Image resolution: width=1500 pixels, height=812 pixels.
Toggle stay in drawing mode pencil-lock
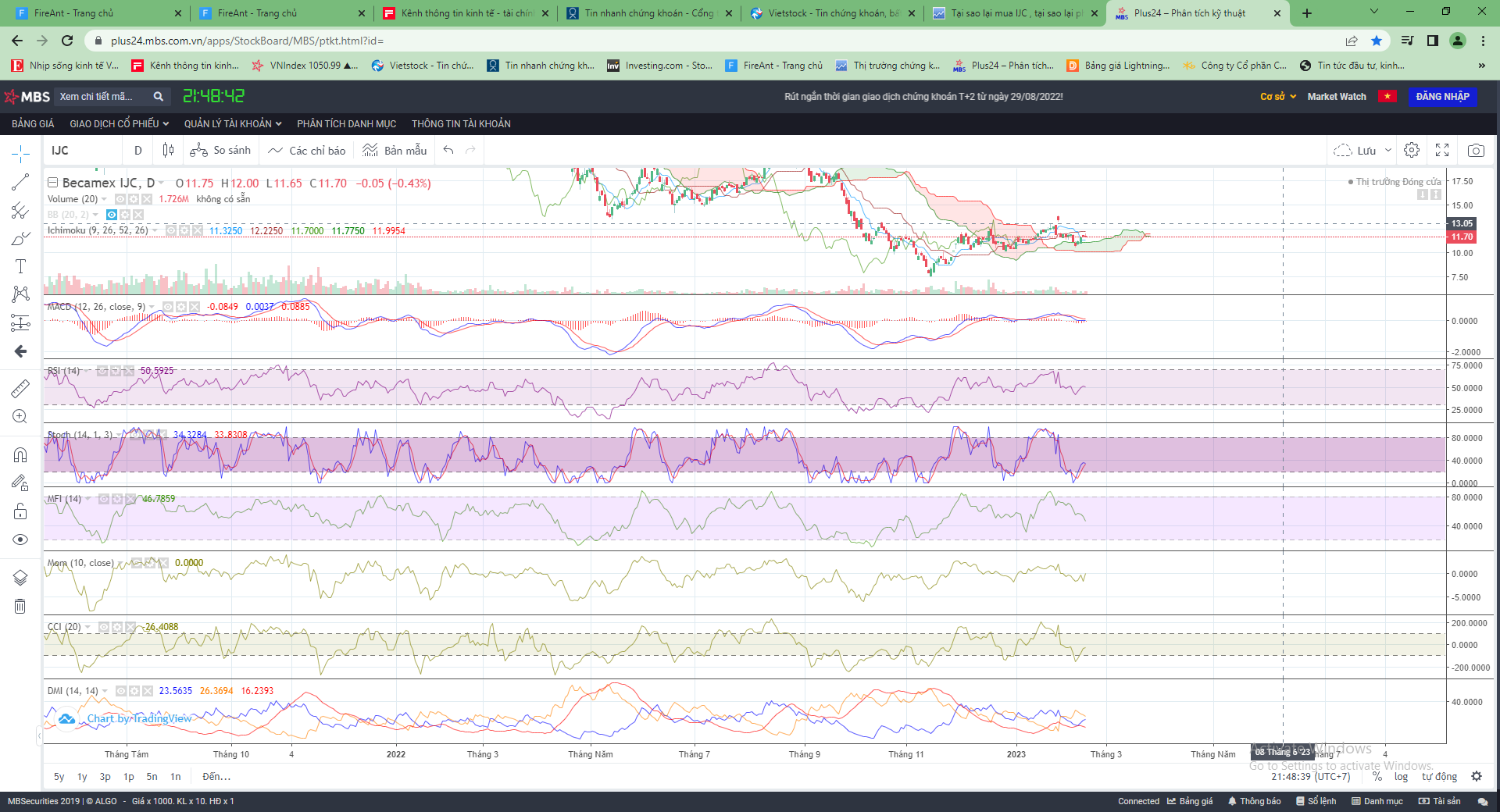pyautogui.click(x=20, y=483)
